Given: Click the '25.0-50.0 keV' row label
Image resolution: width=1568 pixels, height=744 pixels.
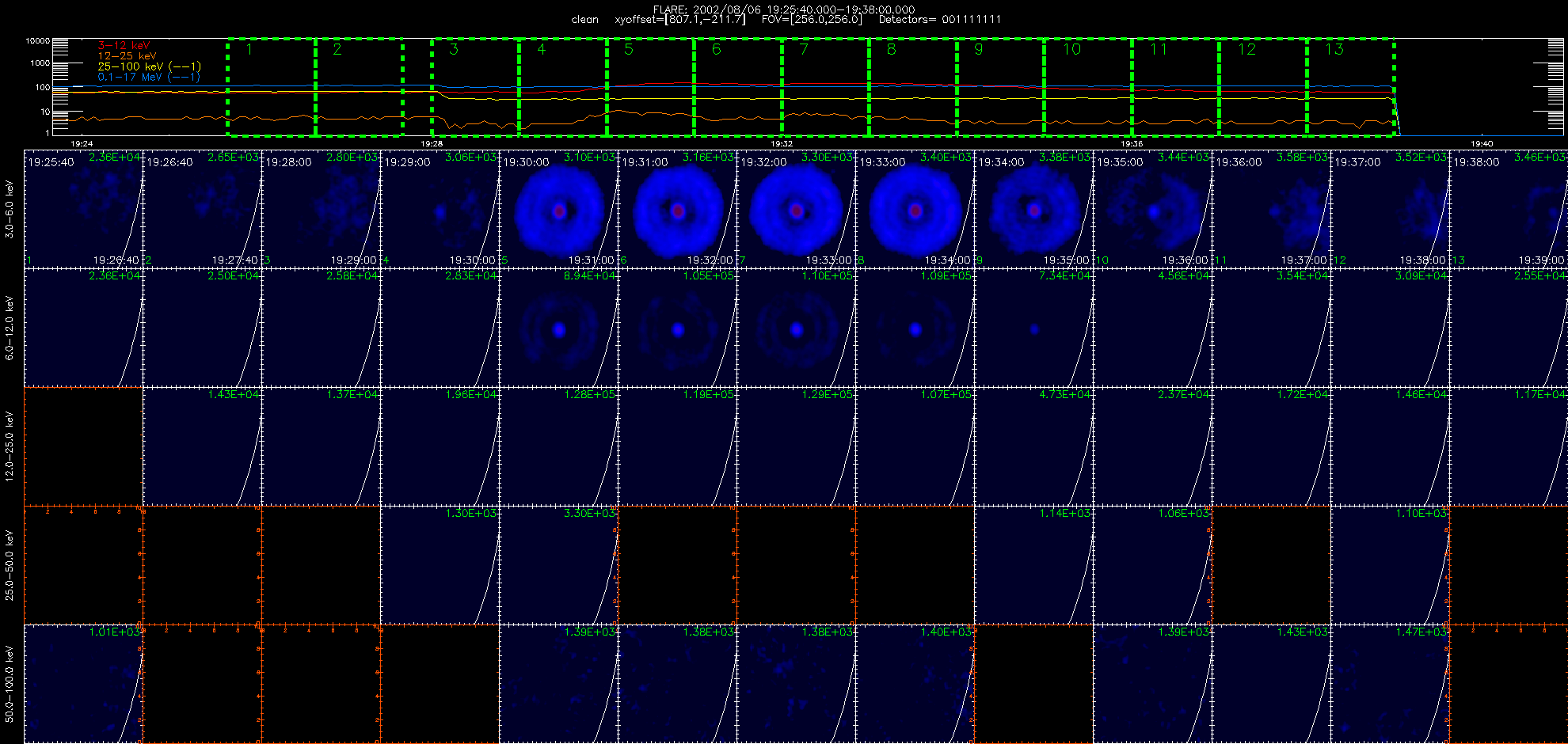Looking at the screenshot, I should 10,565.
